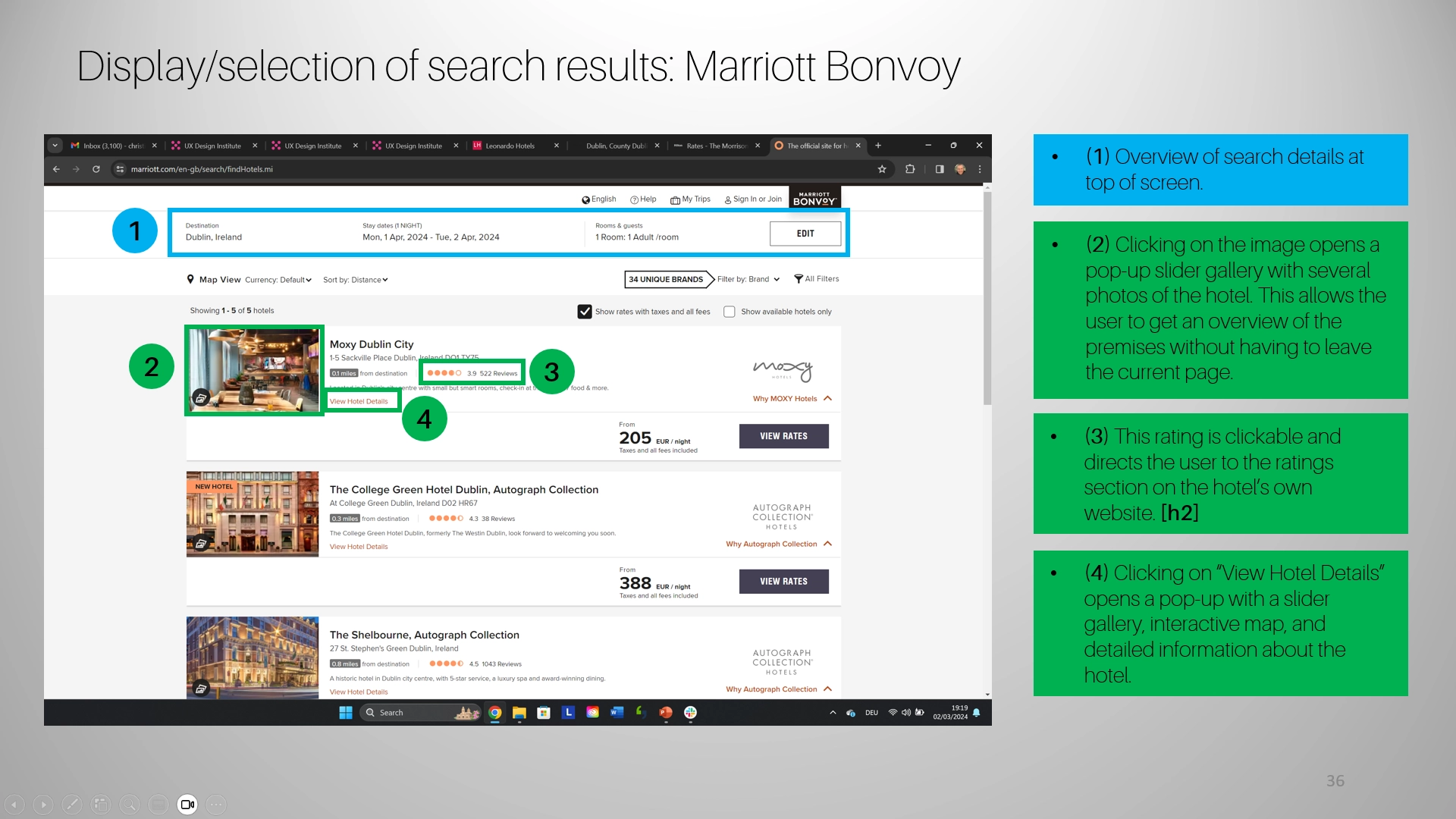Click the zoom magnifier slideshow control
Screen dimensions: 1456x819
130,805
